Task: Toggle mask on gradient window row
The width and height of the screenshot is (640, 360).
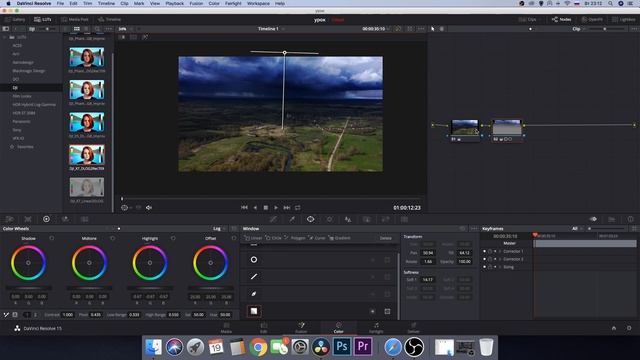Action: (387, 311)
